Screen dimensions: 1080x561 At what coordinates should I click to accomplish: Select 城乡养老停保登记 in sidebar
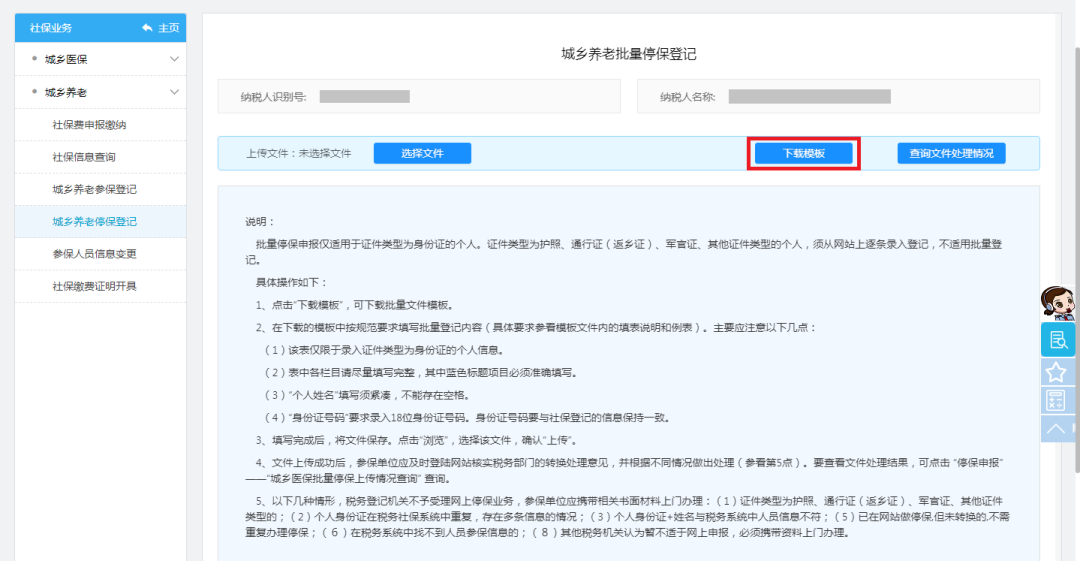click(94, 221)
